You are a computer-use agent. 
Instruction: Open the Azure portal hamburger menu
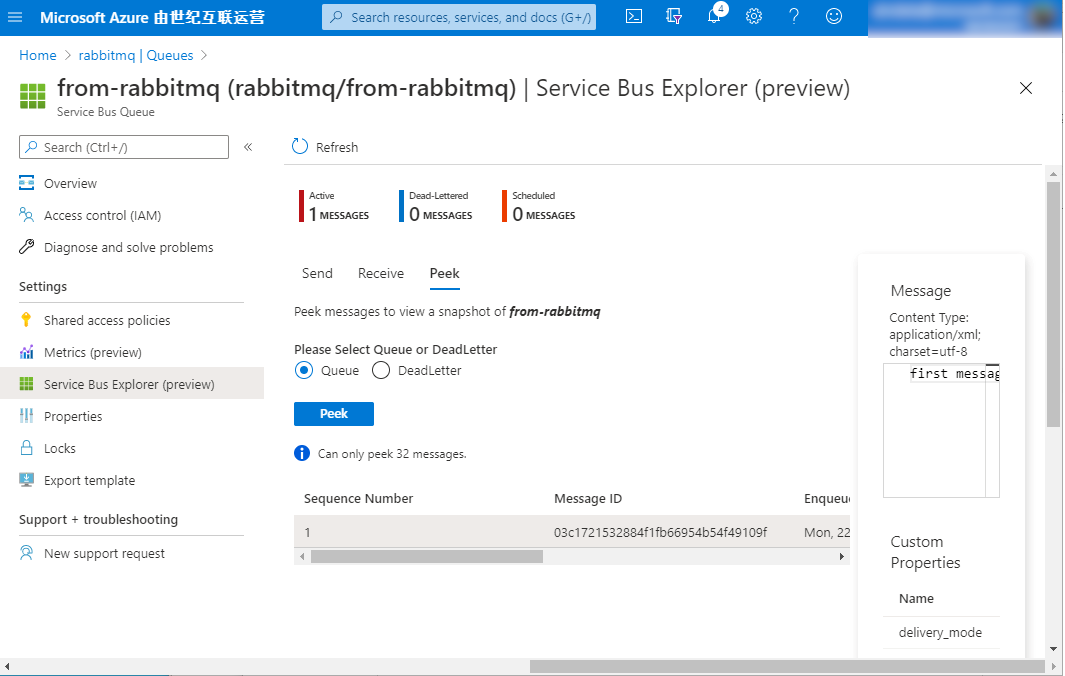click(15, 18)
